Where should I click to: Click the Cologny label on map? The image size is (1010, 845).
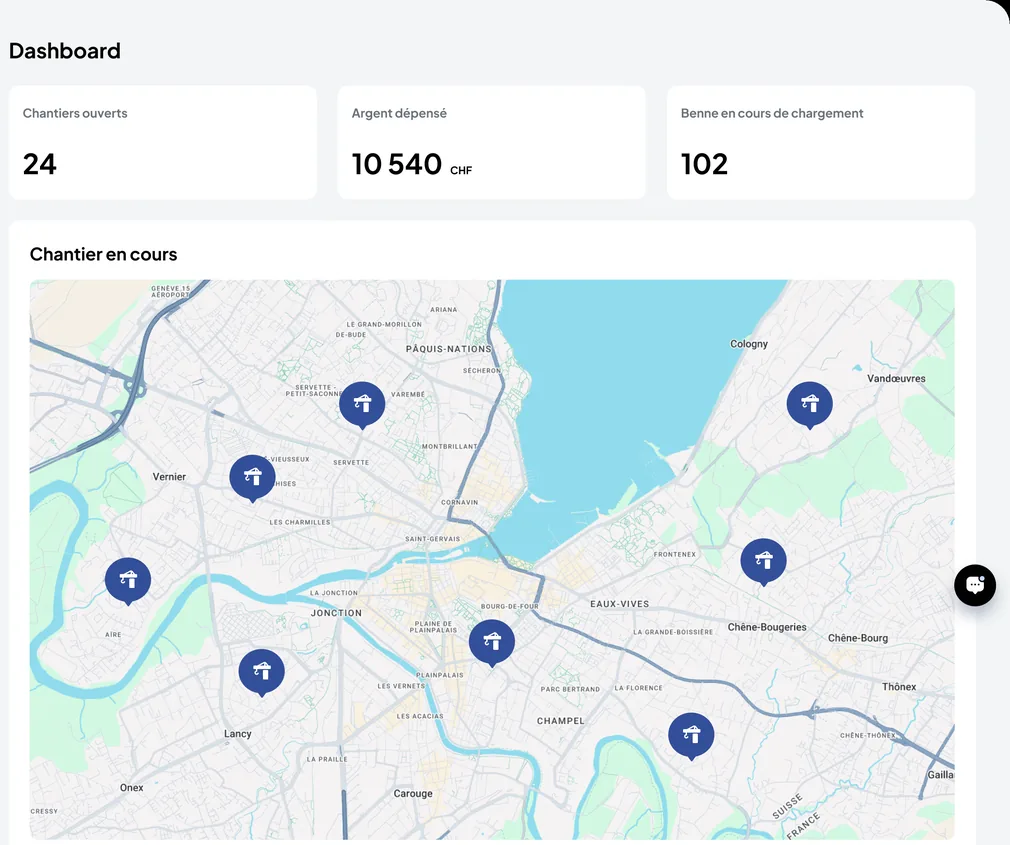point(748,344)
